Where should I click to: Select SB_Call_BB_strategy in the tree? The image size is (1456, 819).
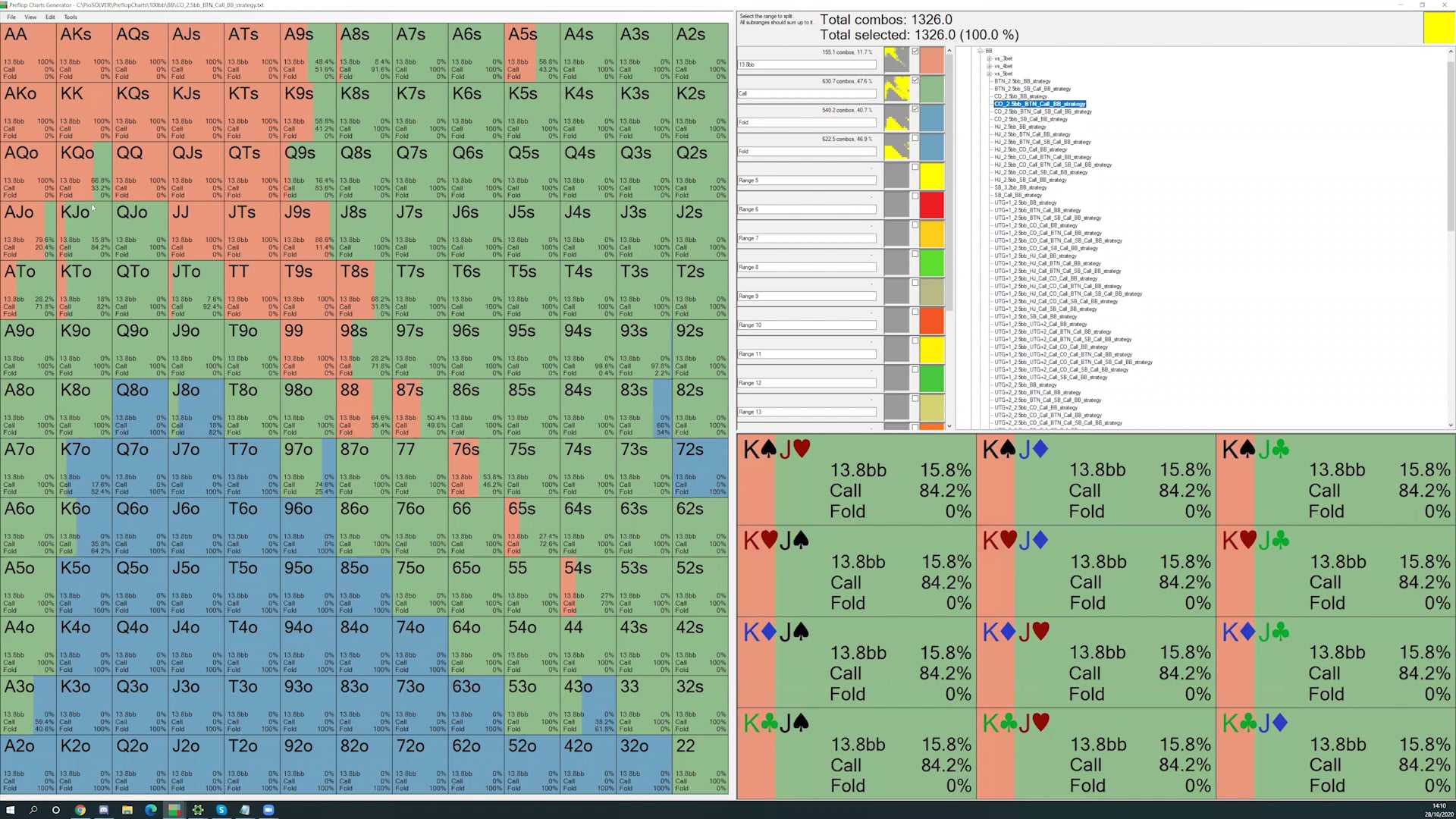coord(1018,195)
